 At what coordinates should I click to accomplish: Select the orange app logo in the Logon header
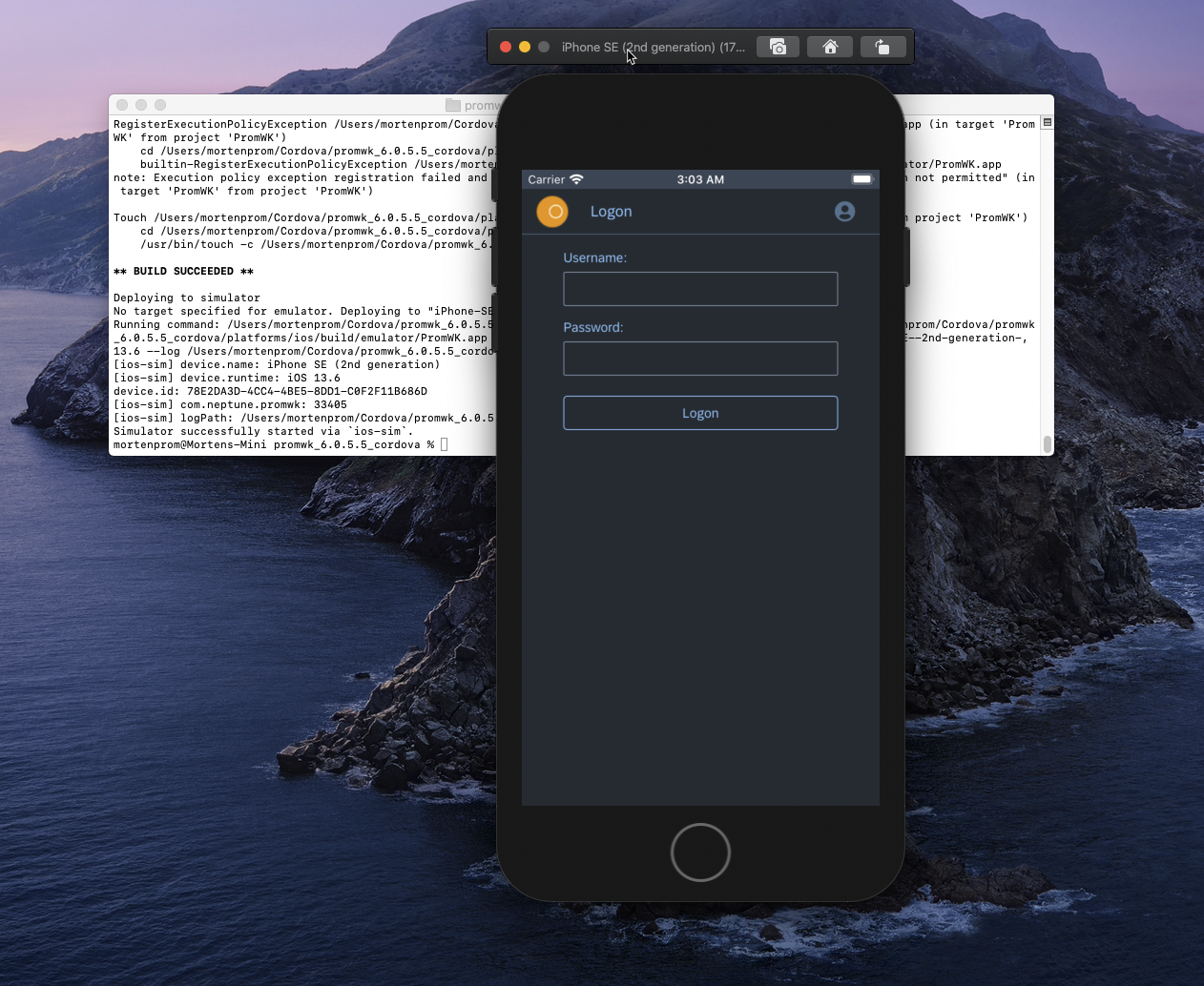pos(552,212)
